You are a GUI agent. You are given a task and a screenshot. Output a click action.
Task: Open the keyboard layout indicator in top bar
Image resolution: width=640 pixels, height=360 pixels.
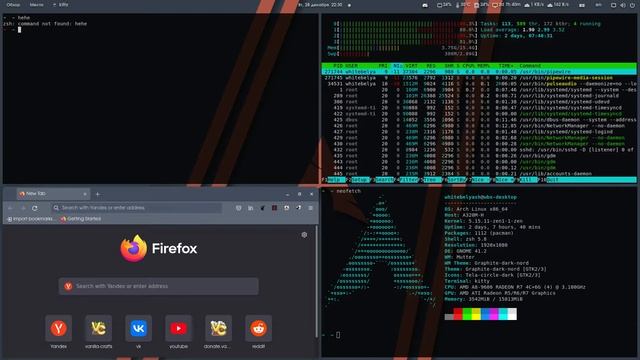click(x=598, y=5)
